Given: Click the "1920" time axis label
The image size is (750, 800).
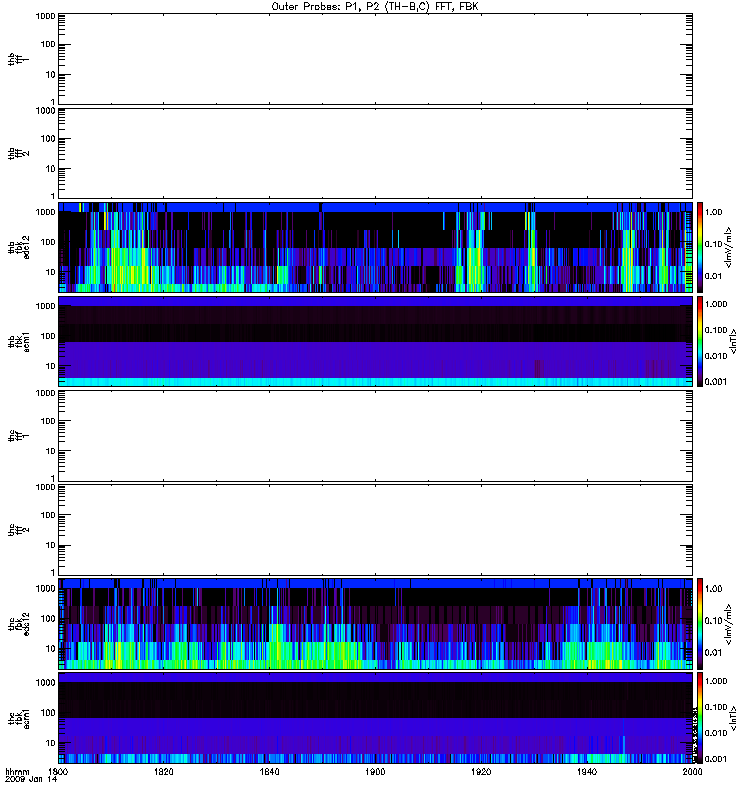Looking at the screenshot, I should point(481,771).
